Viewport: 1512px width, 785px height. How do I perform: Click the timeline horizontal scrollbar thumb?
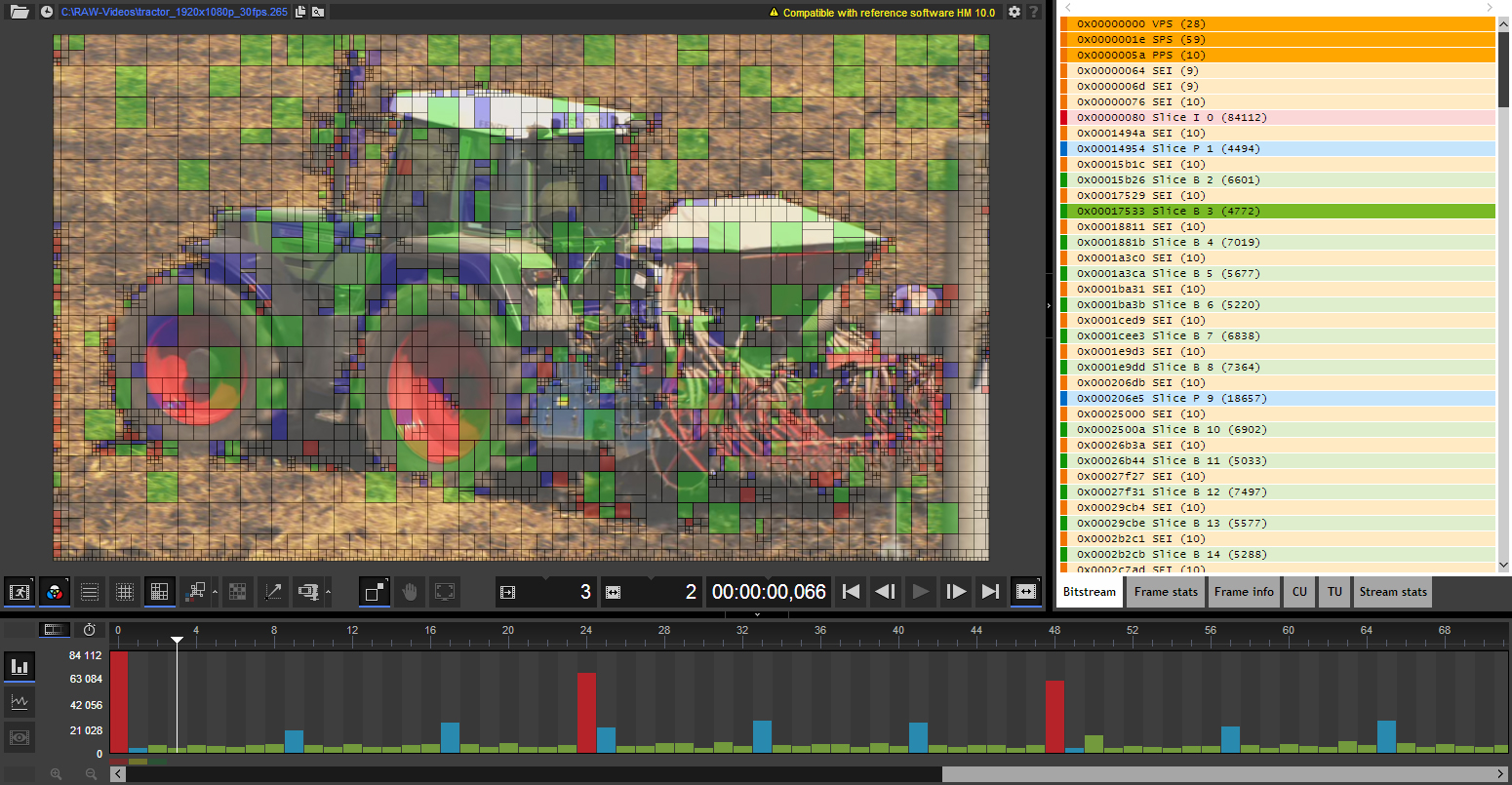534,774
